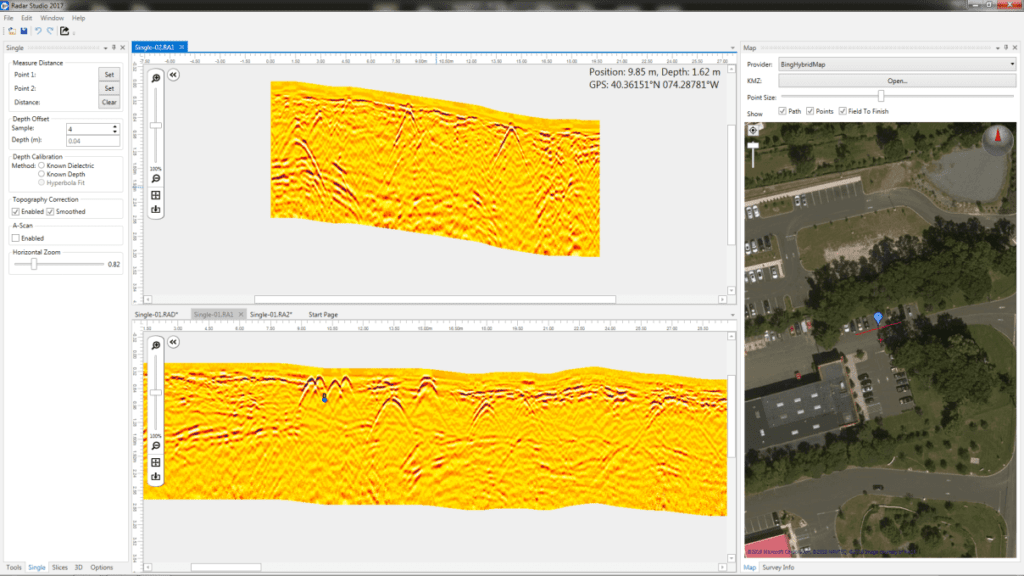Collapse the upper radargram zoom panel
Image resolution: width=1024 pixels, height=576 pixels.
pos(173,75)
